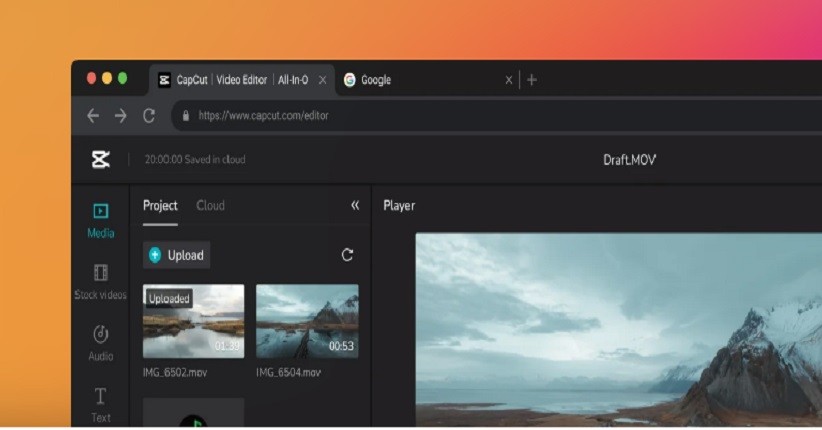Close the Google browser tab
This screenshot has width=822, height=430.
coord(509,80)
